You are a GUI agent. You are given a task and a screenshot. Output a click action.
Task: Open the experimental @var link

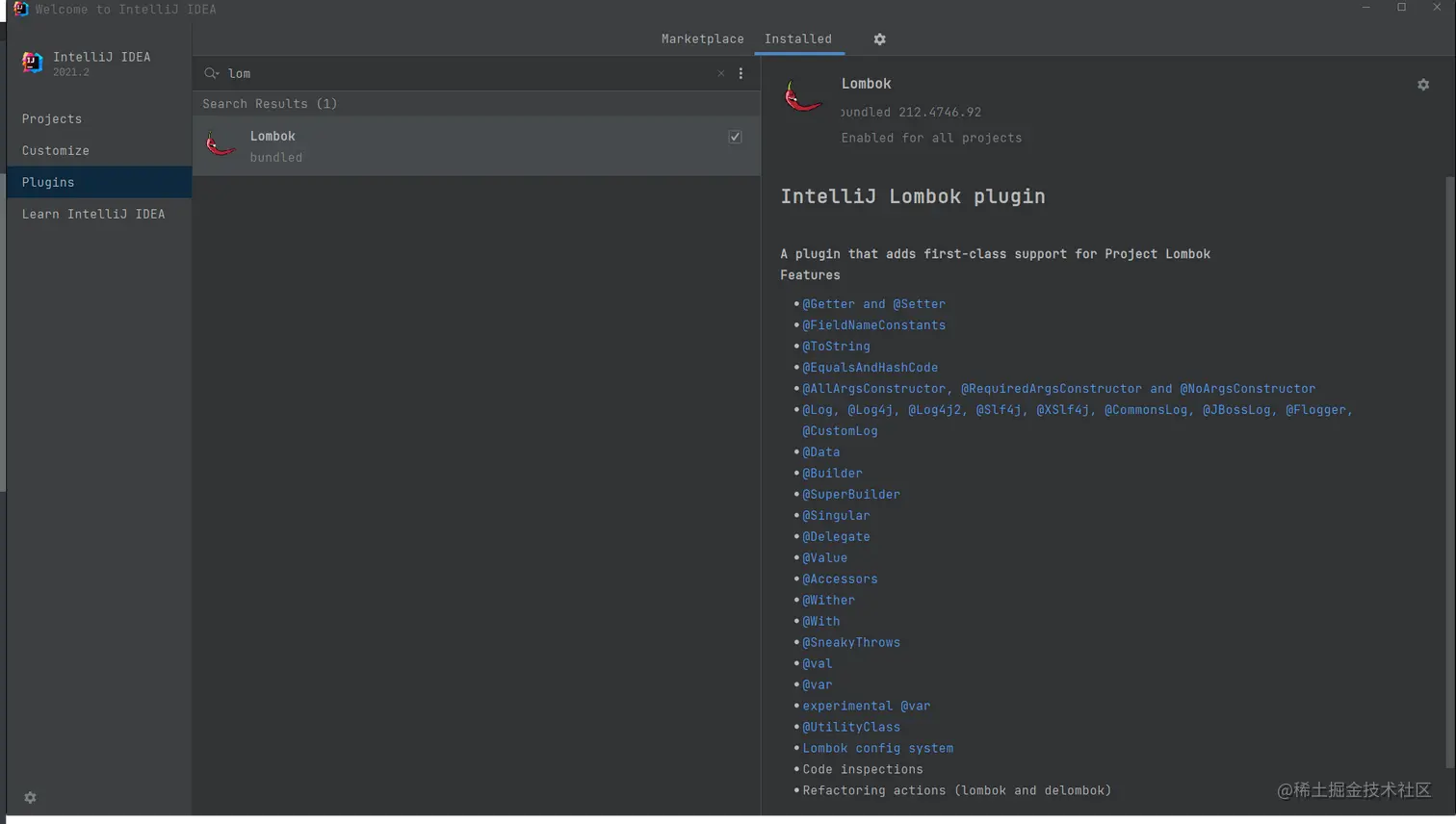866,707
